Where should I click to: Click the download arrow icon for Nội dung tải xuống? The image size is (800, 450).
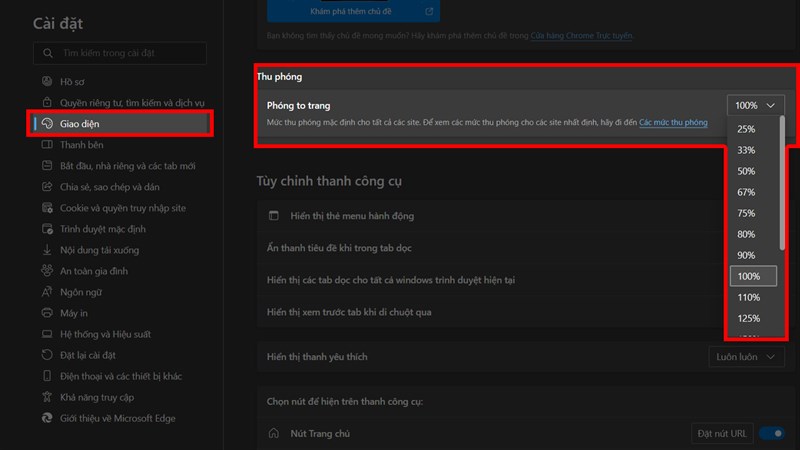click(x=47, y=249)
